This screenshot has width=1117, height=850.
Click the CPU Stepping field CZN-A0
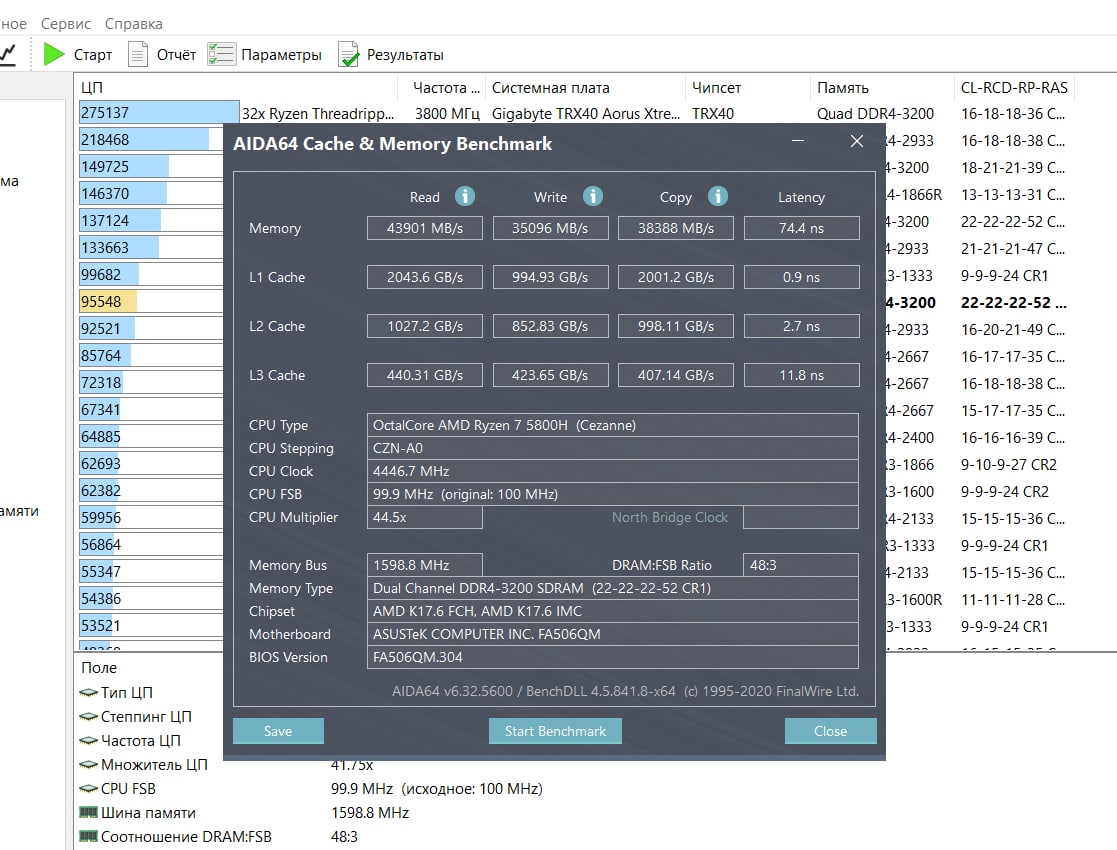[613, 448]
